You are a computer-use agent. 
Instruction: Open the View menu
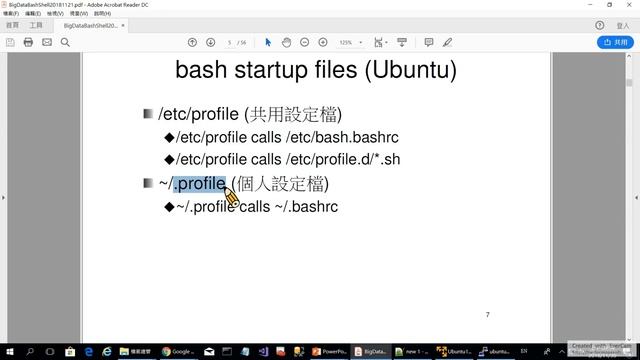pyautogui.click(x=55, y=13)
